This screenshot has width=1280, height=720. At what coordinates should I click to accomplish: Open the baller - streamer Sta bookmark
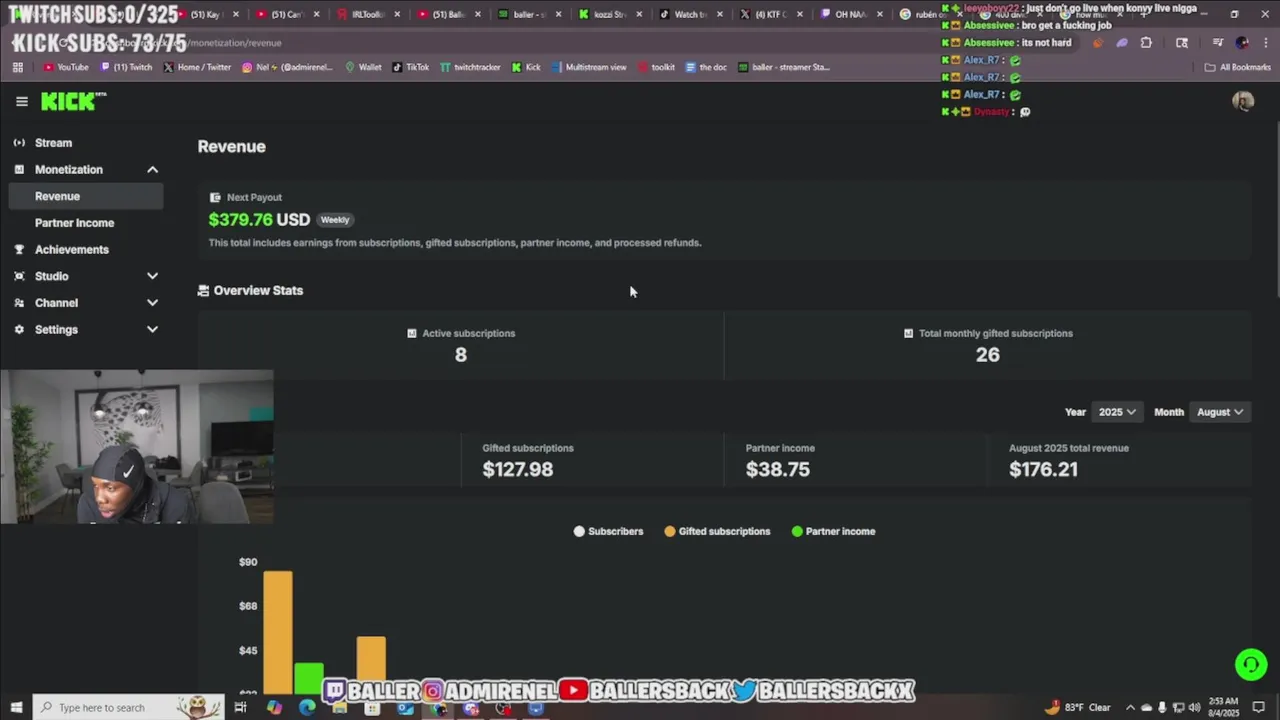(x=784, y=67)
